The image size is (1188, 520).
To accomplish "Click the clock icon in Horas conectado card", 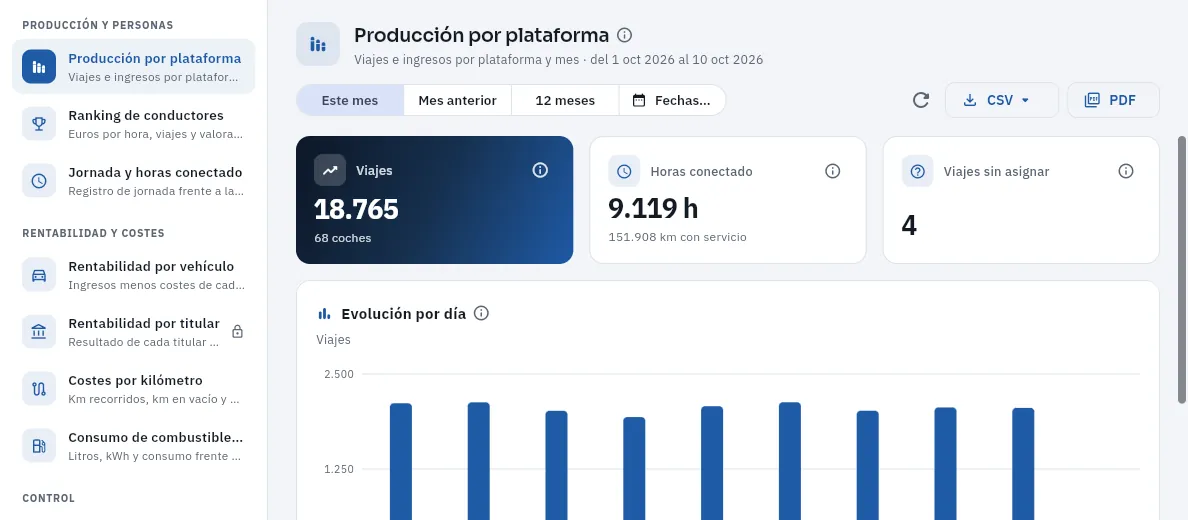I will pyautogui.click(x=624, y=171).
